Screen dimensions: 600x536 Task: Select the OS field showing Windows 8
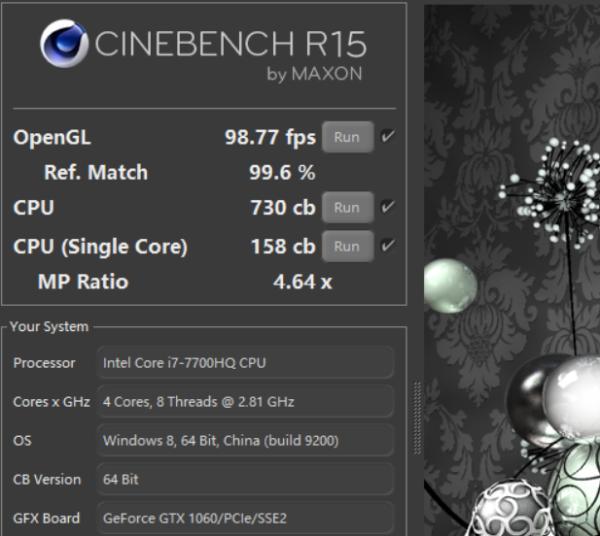[245, 440]
